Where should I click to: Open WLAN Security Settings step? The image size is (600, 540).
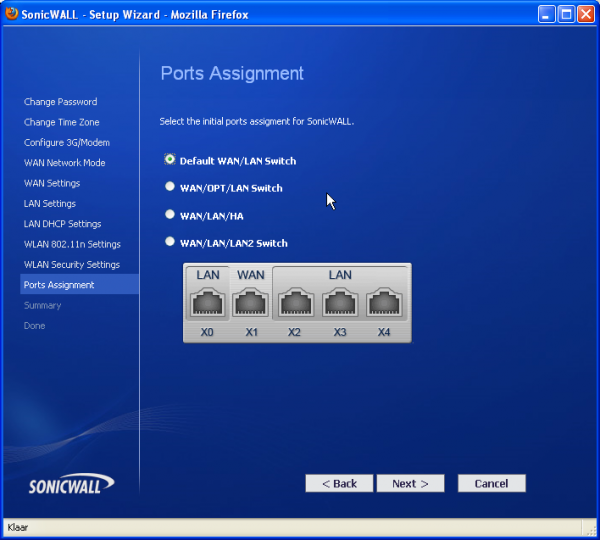coord(72,264)
